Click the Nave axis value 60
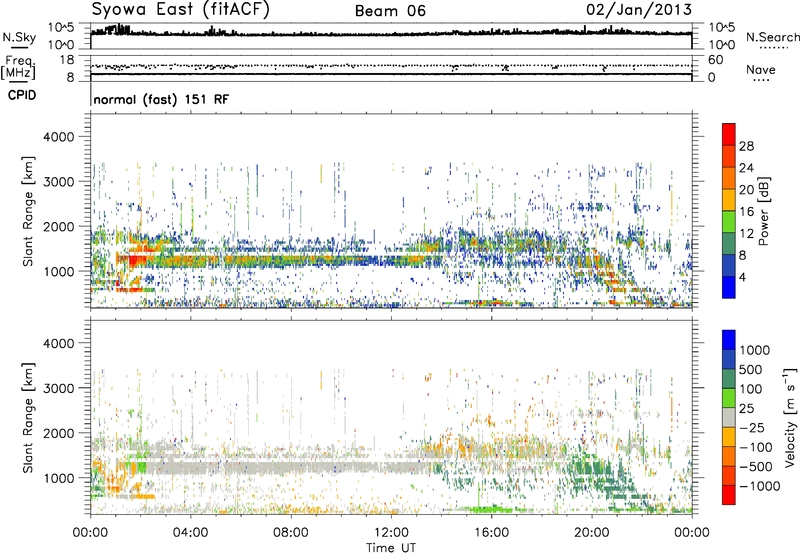The width and height of the screenshot is (800, 554). tap(715, 60)
